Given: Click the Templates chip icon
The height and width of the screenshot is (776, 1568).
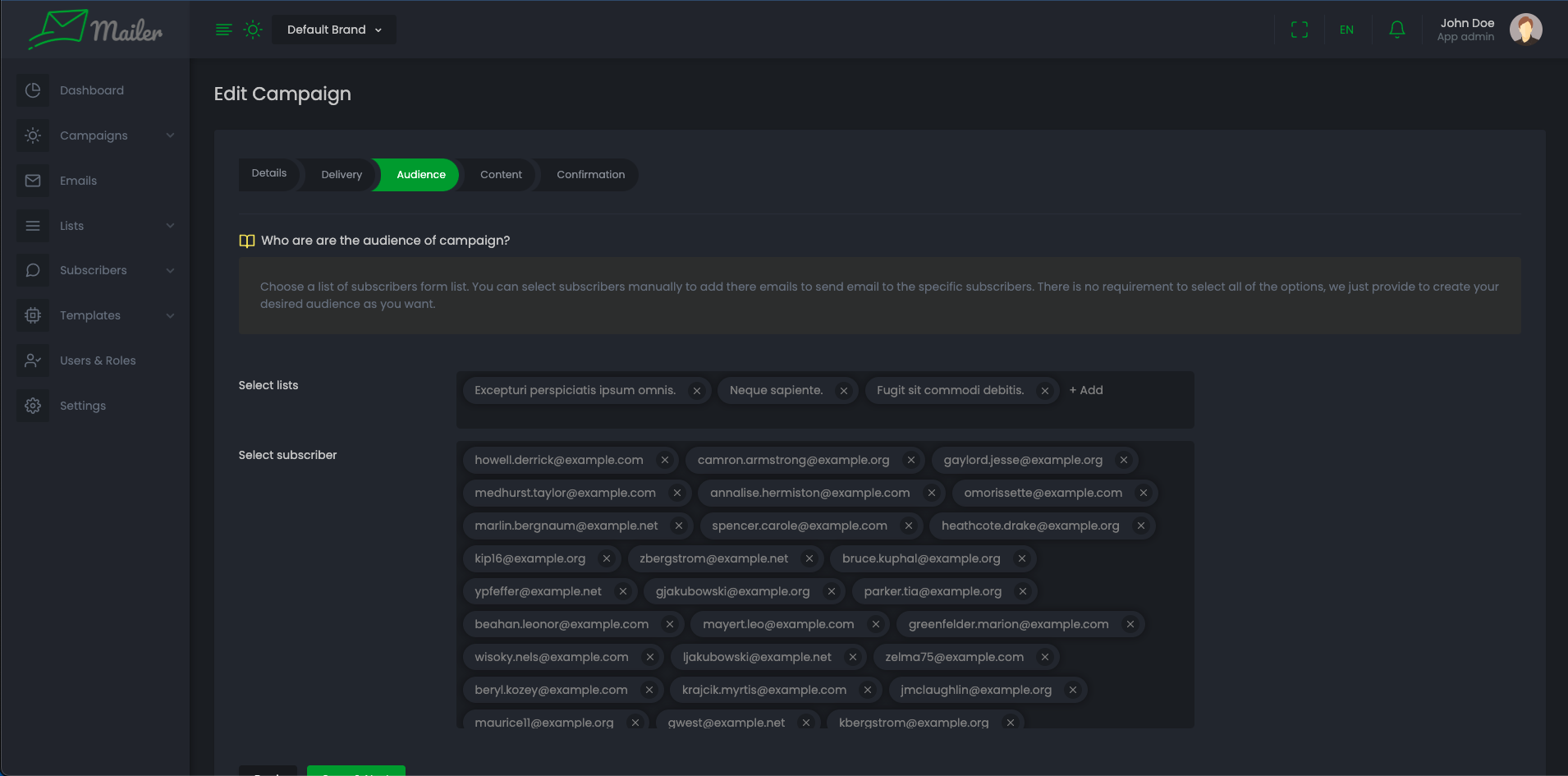Looking at the screenshot, I should [x=33, y=315].
